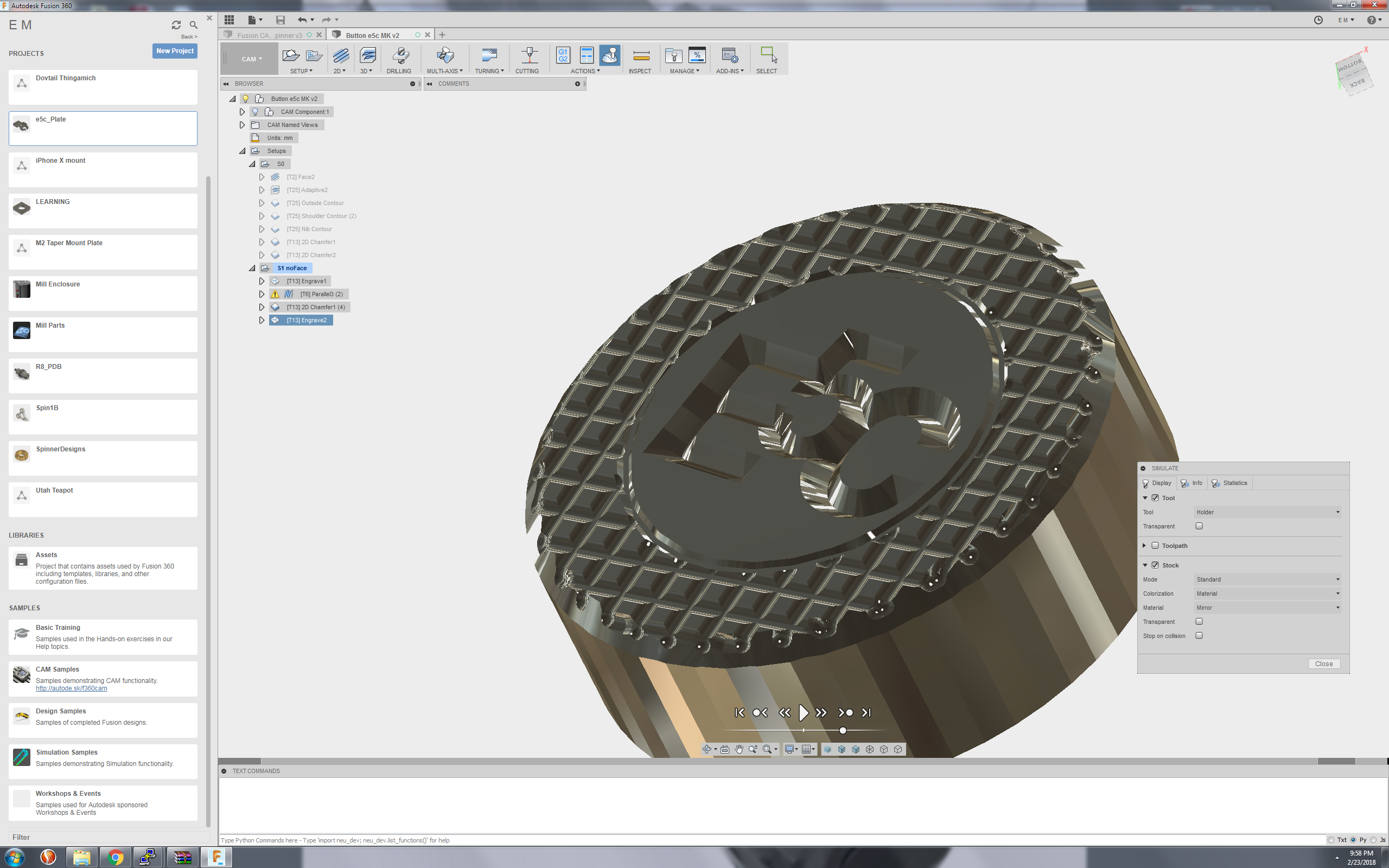Click the Undo arrow icon
Screen dimensions: 1389x868
[x=302, y=20]
